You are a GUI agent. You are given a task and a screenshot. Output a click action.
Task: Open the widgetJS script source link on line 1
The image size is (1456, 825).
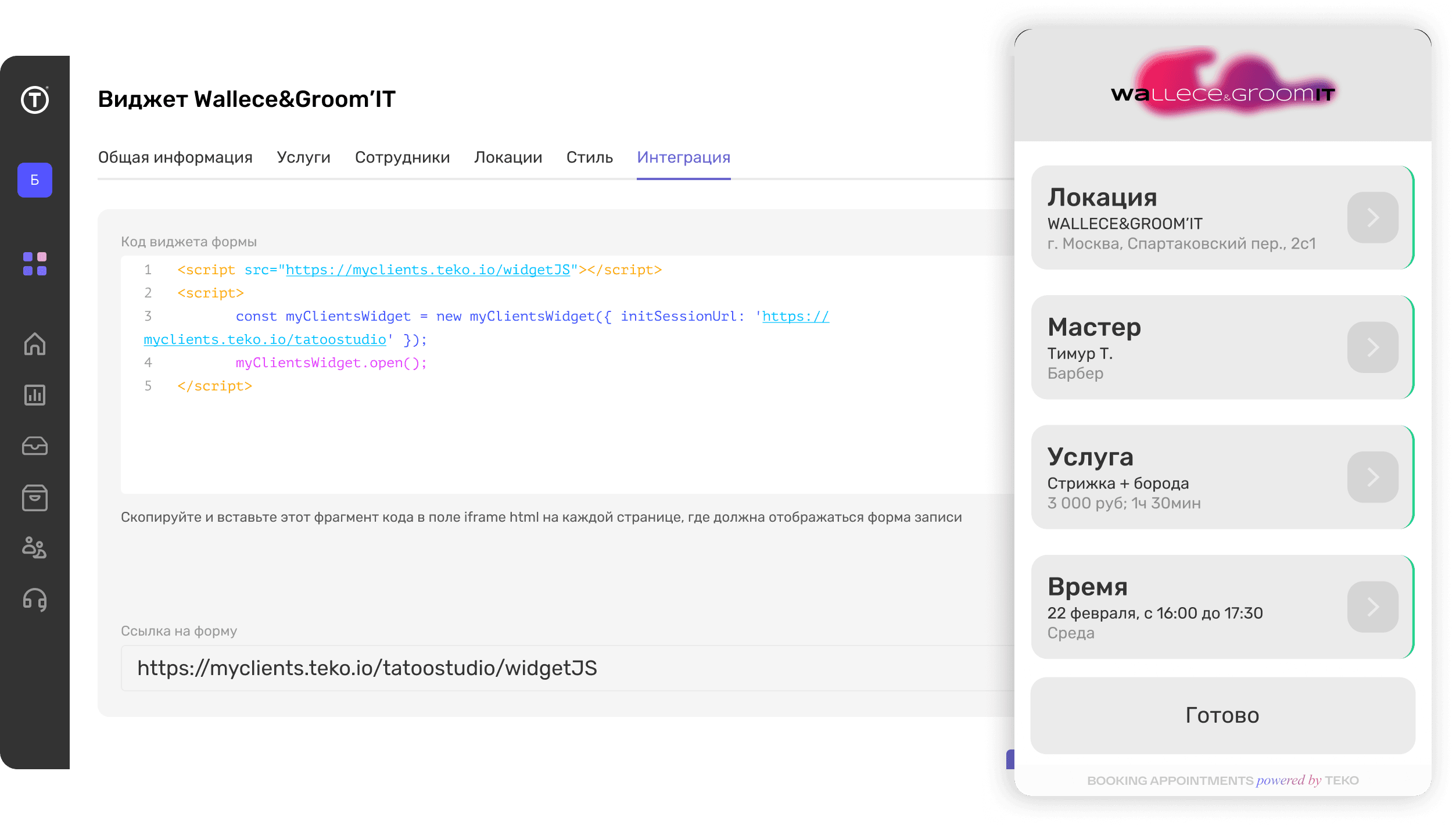point(428,270)
